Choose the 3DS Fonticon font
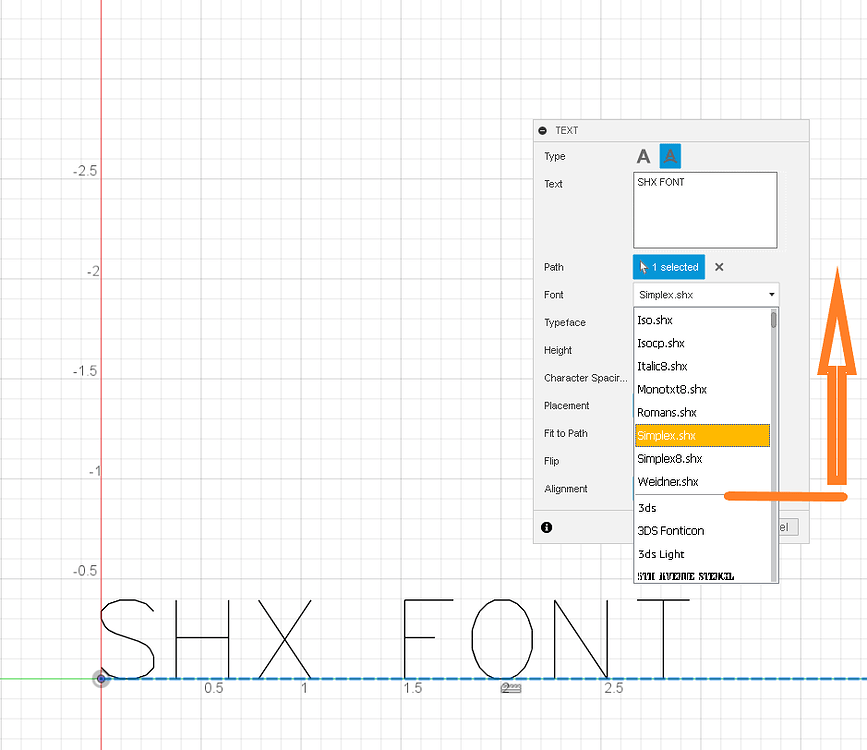Image resolution: width=867 pixels, height=750 pixels. coord(671,531)
